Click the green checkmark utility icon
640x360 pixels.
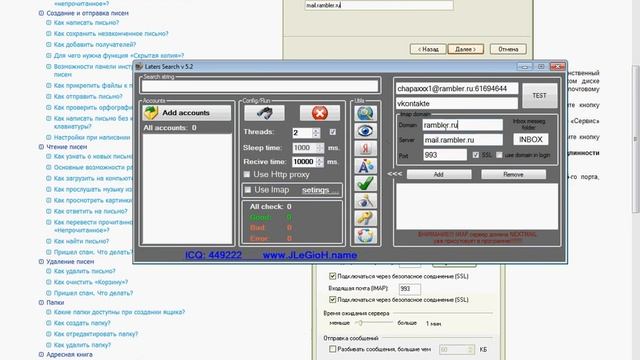pyautogui.click(x=365, y=184)
